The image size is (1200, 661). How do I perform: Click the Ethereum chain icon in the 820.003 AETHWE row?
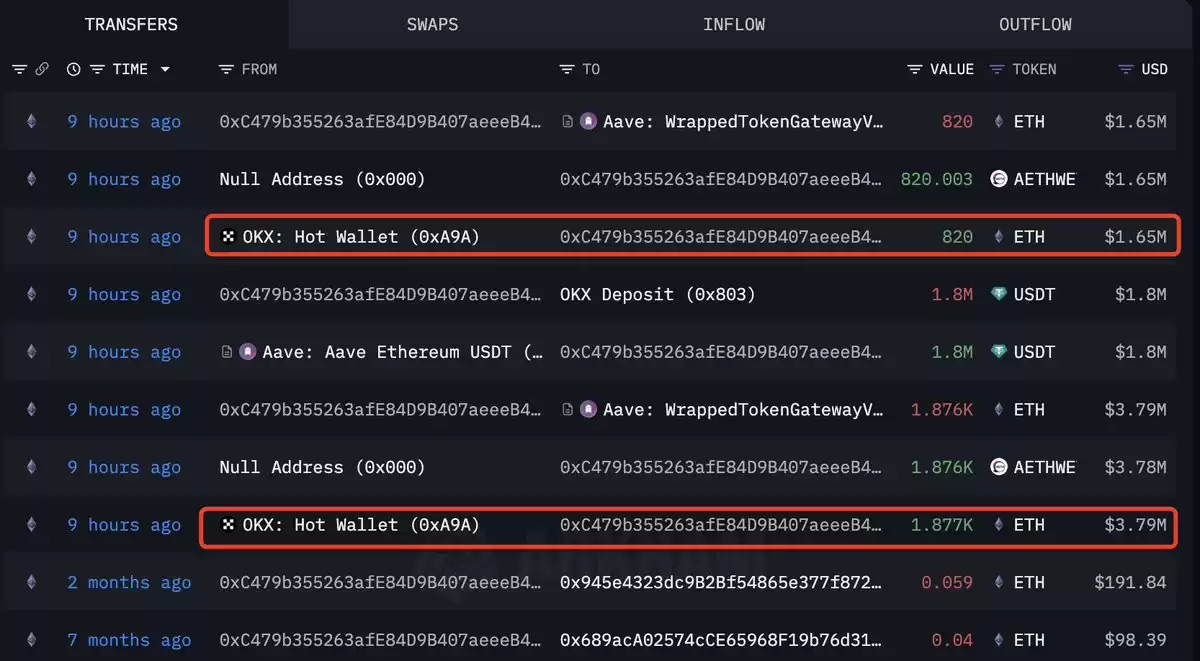point(31,180)
